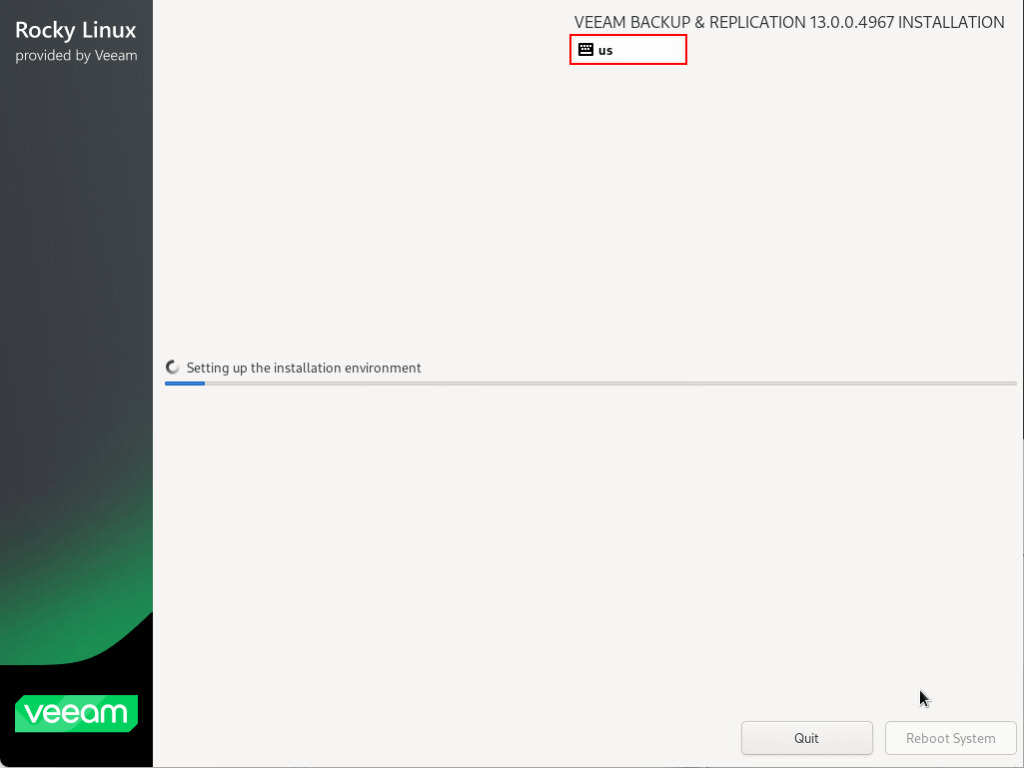Viewport: 1024px width, 768px height.
Task: Click the blue filled progress bar segment
Action: point(185,383)
